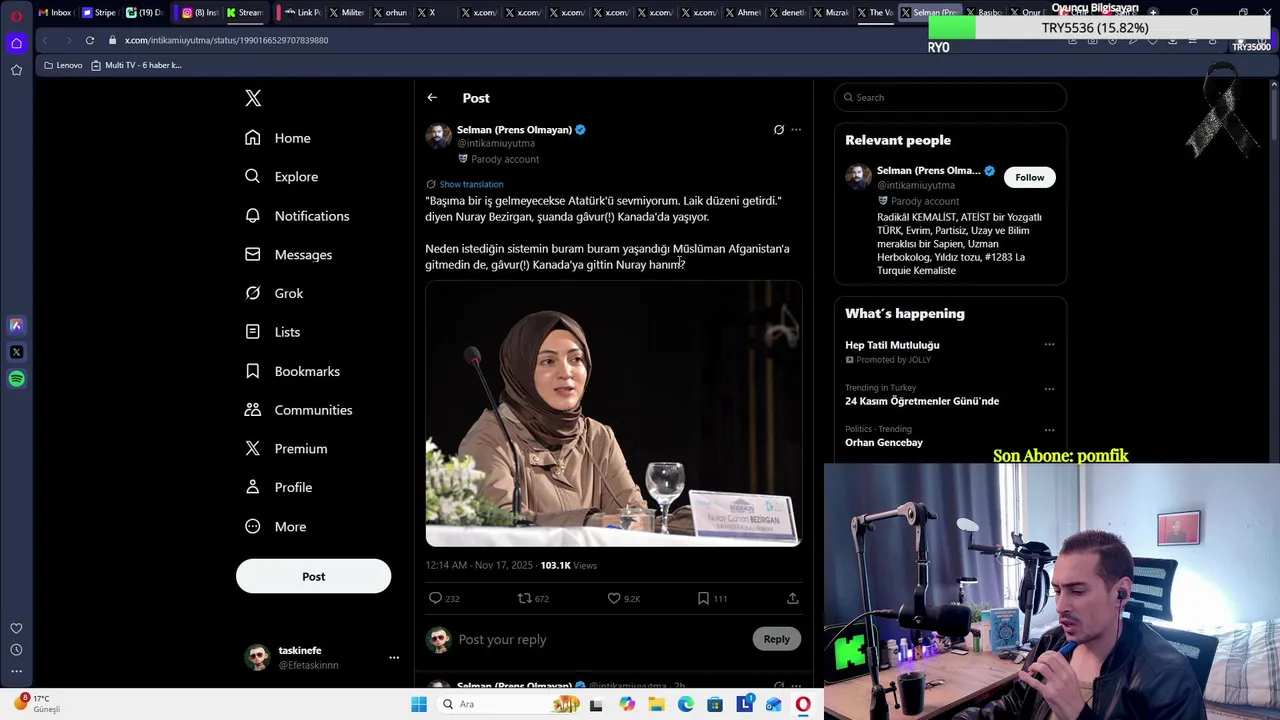Open Grok from the sidebar
The height and width of the screenshot is (720, 1280).
point(274,293)
